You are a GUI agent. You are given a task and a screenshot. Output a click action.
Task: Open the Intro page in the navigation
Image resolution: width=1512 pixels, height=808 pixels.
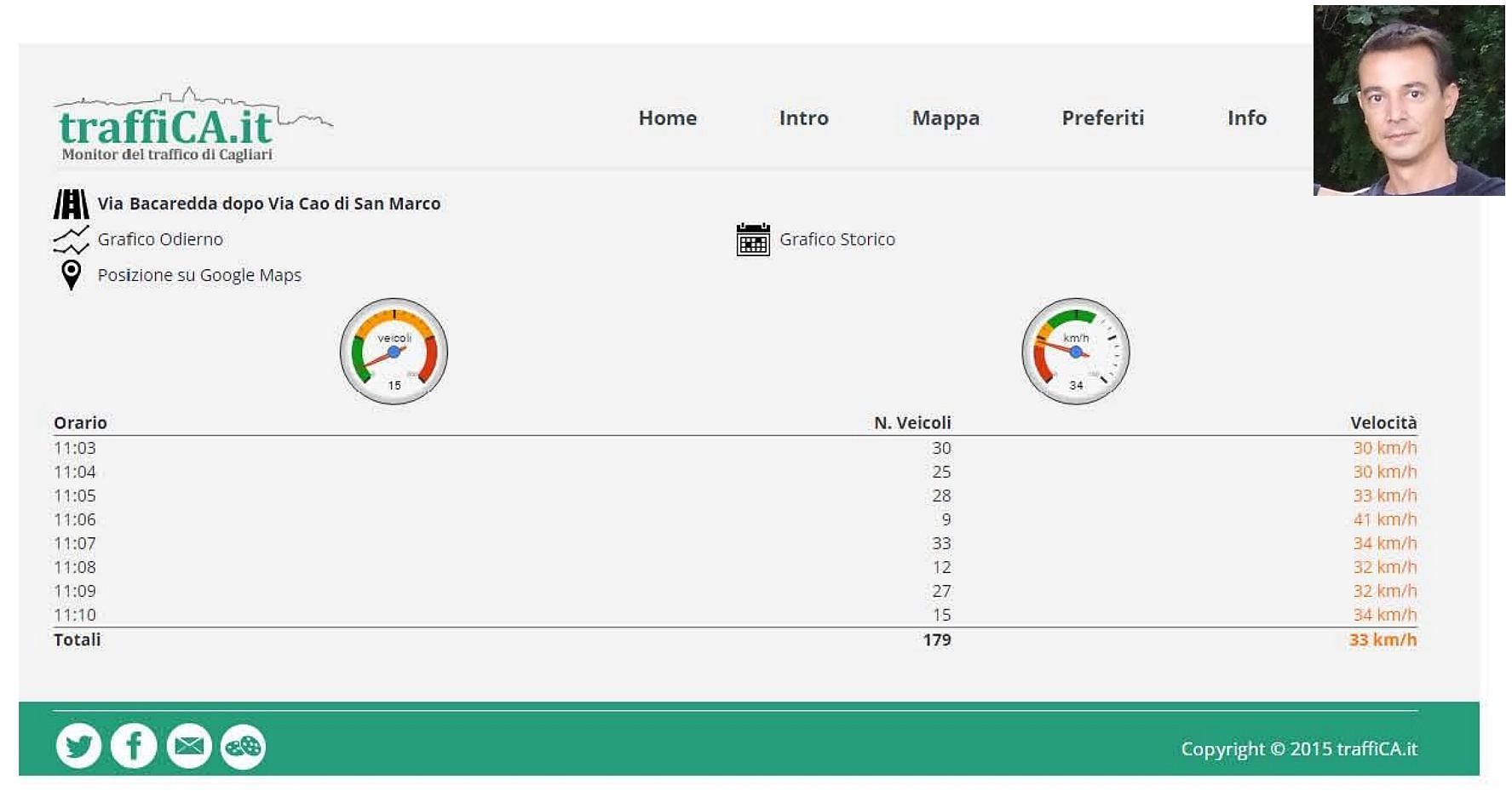[x=803, y=118]
